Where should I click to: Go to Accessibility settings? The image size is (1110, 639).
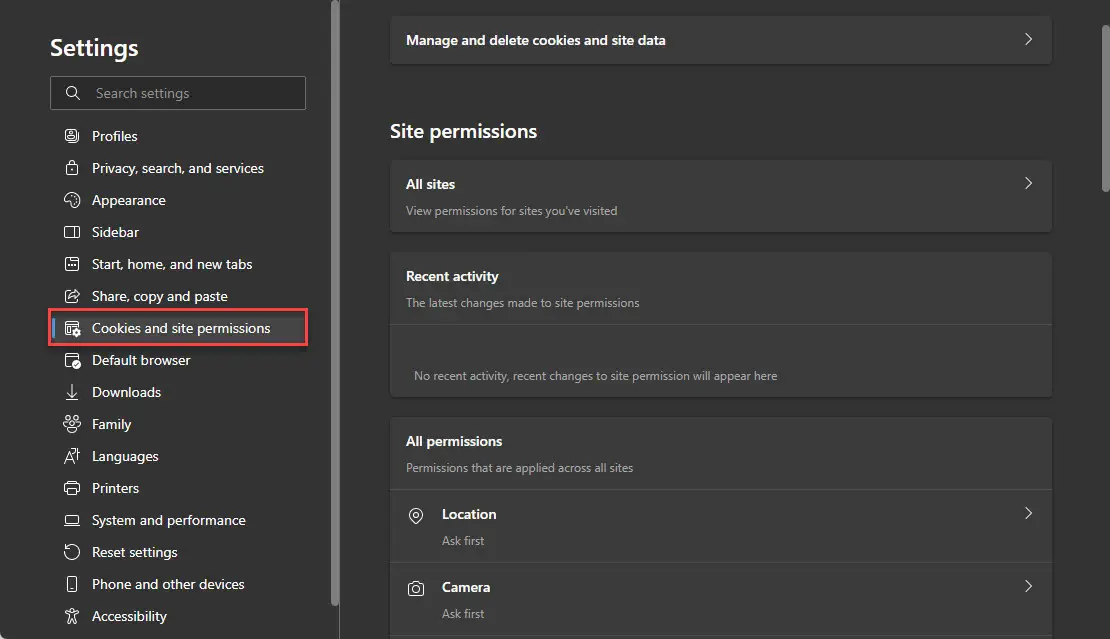[178, 616]
